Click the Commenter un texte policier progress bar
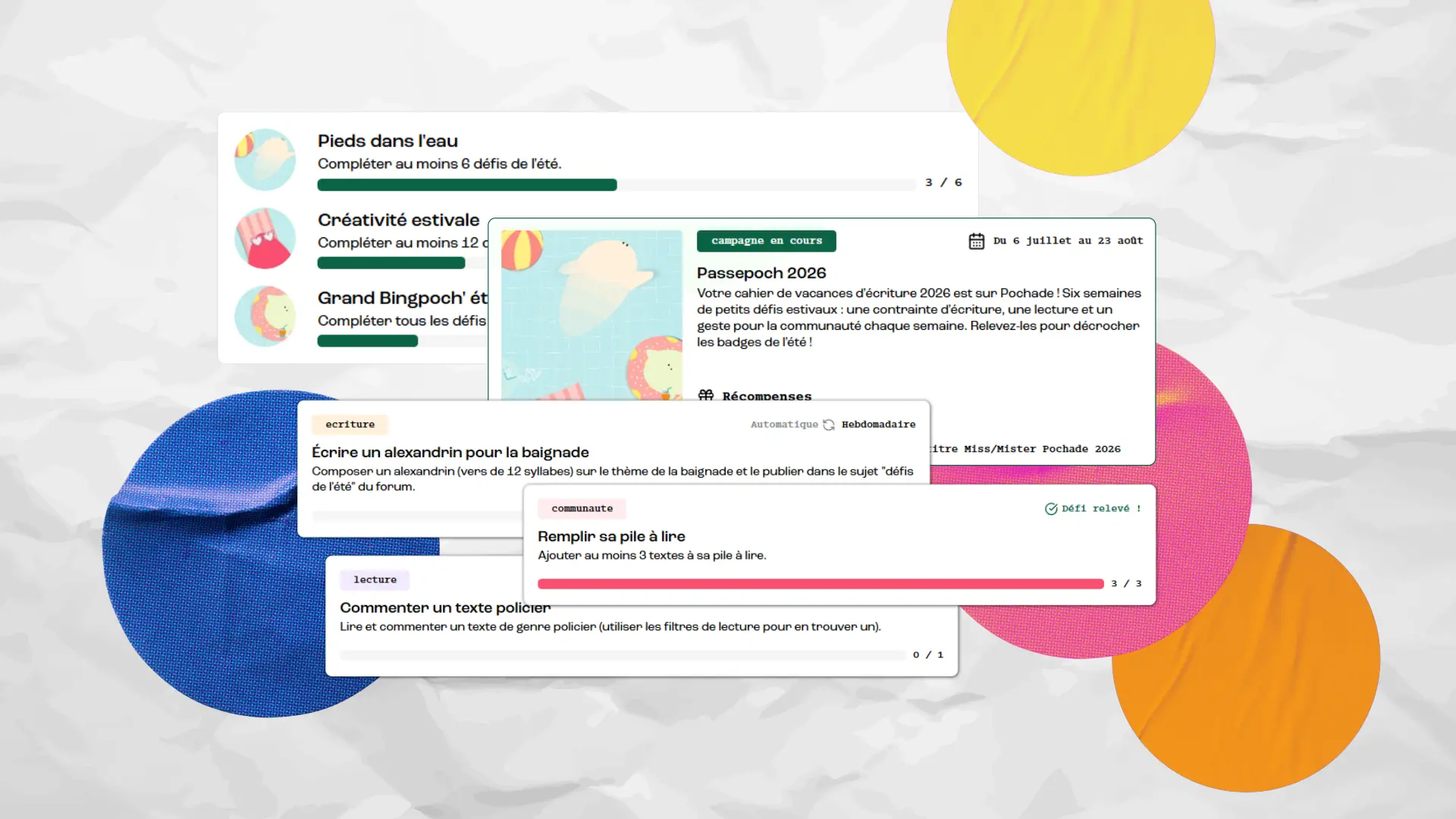The height and width of the screenshot is (819, 1456). pyautogui.click(x=623, y=655)
